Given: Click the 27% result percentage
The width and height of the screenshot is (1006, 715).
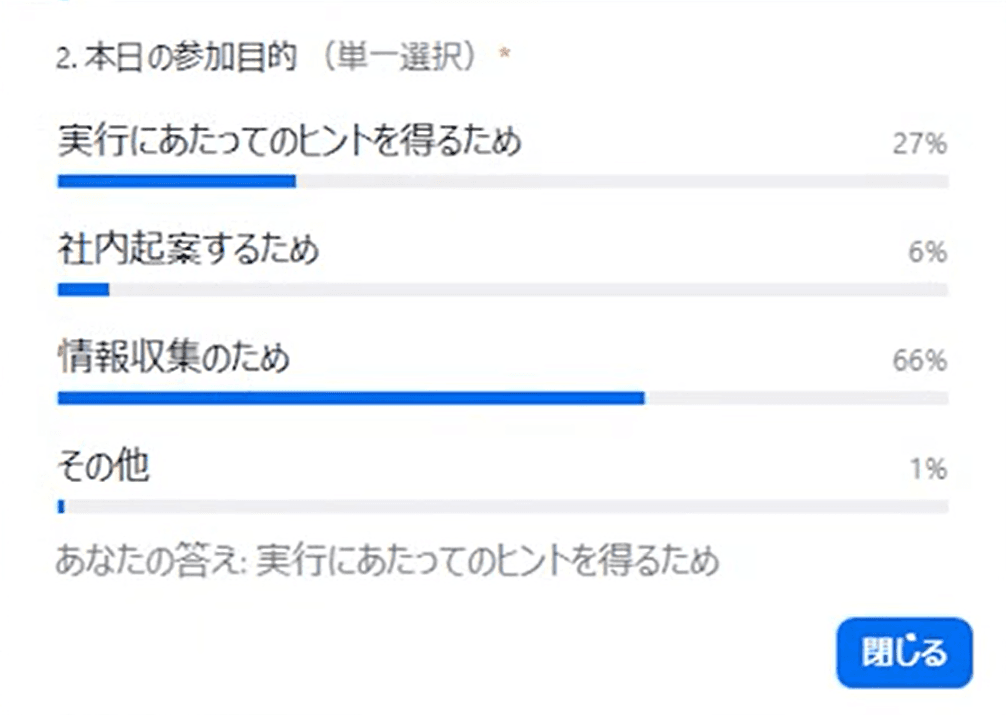Looking at the screenshot, I should coord(919,144).
